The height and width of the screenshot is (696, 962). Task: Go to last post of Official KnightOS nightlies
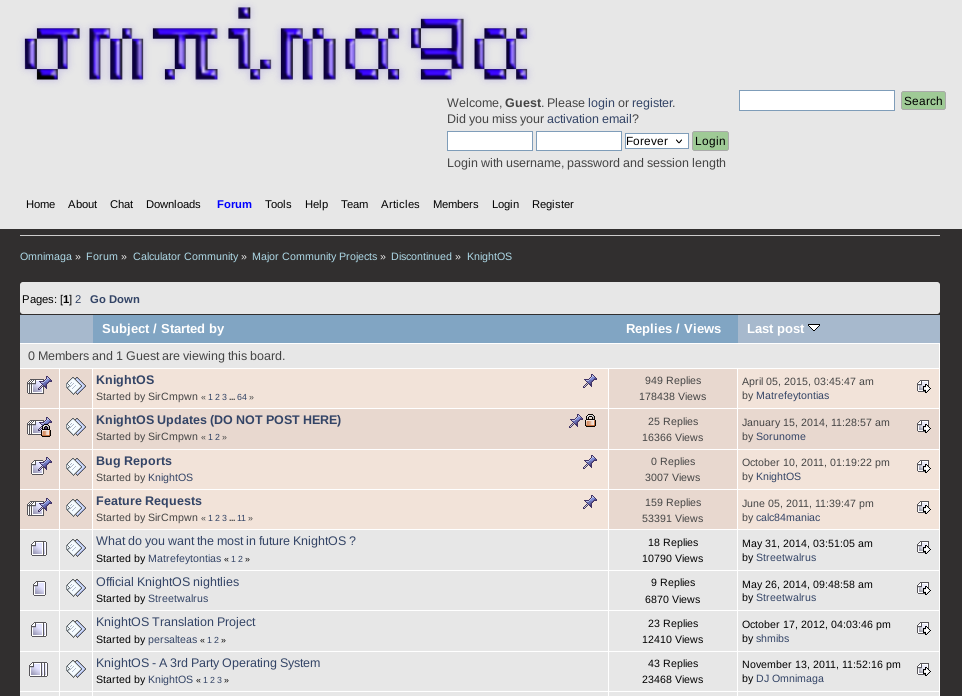click(923, 589)
